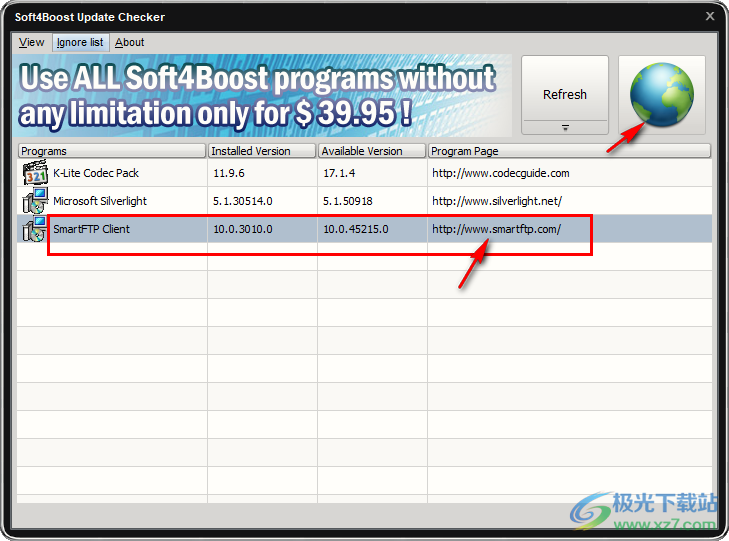The image size is (729, 541).
Task: Open the View menu
Action: [31, 42]
